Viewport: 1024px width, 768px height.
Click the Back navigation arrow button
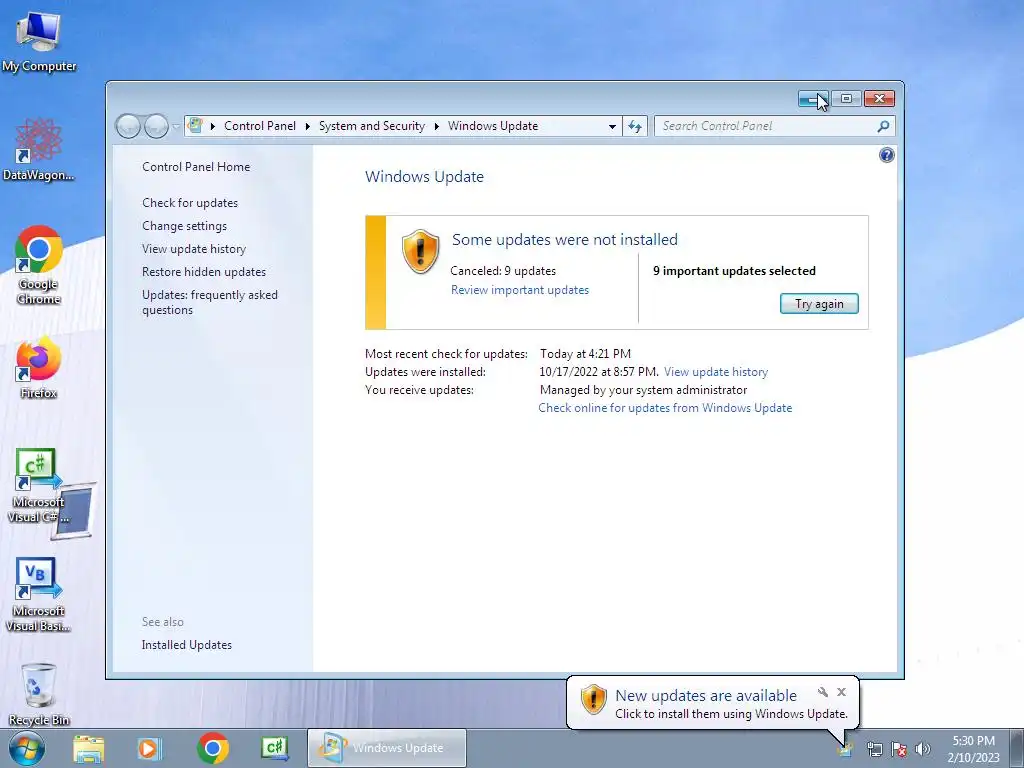pyautogui.click(x=129, y=126)
